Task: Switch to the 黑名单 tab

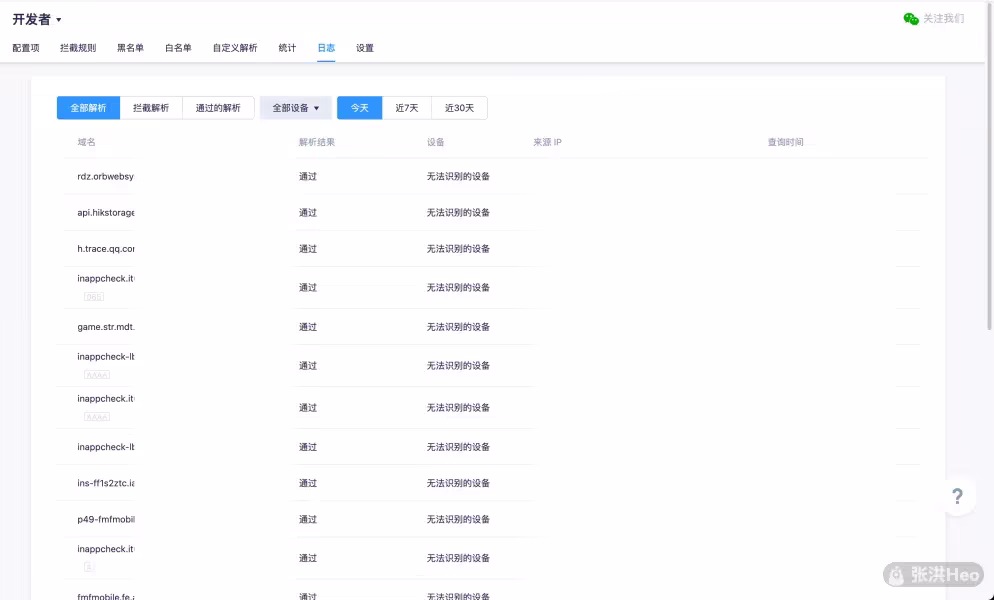Action: click(x=130, y=48)
